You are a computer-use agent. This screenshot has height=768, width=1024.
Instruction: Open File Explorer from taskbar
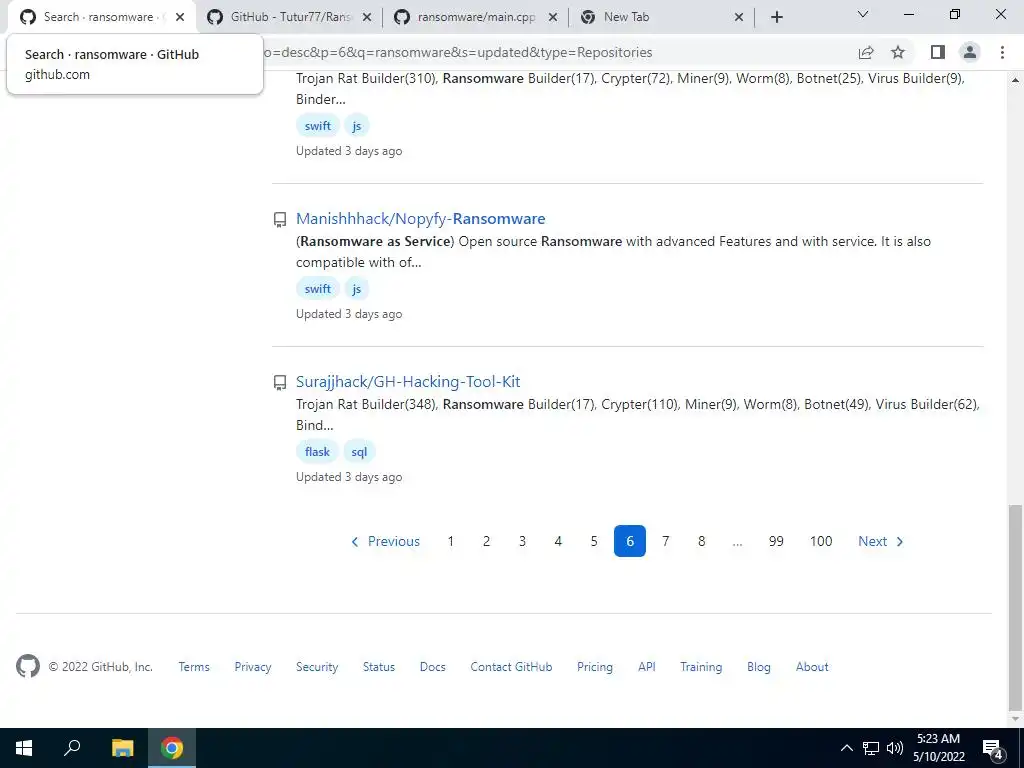point(122,748)
